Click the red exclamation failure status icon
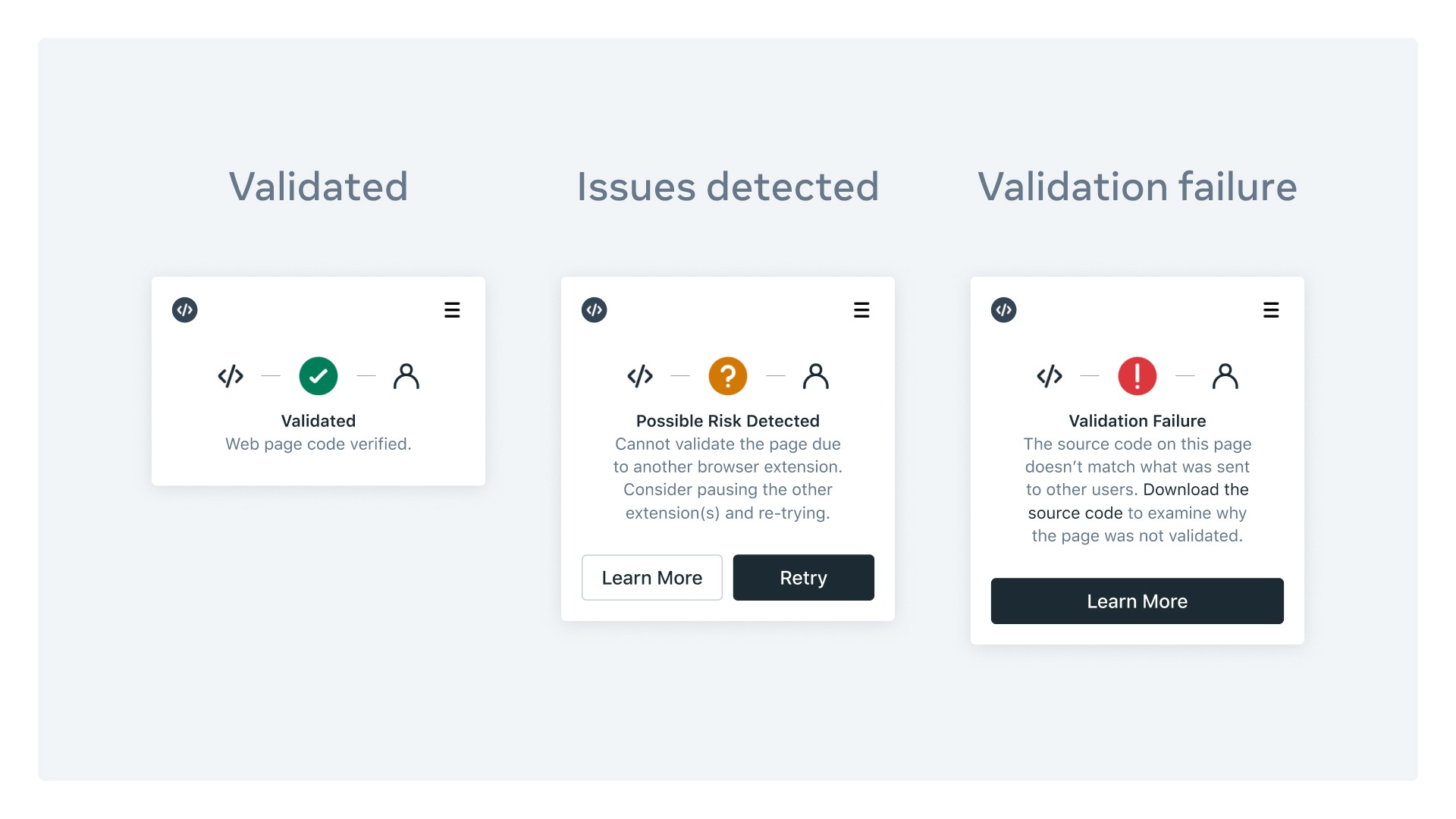Screen dimensions: 1456x819 pos(1138,375)
